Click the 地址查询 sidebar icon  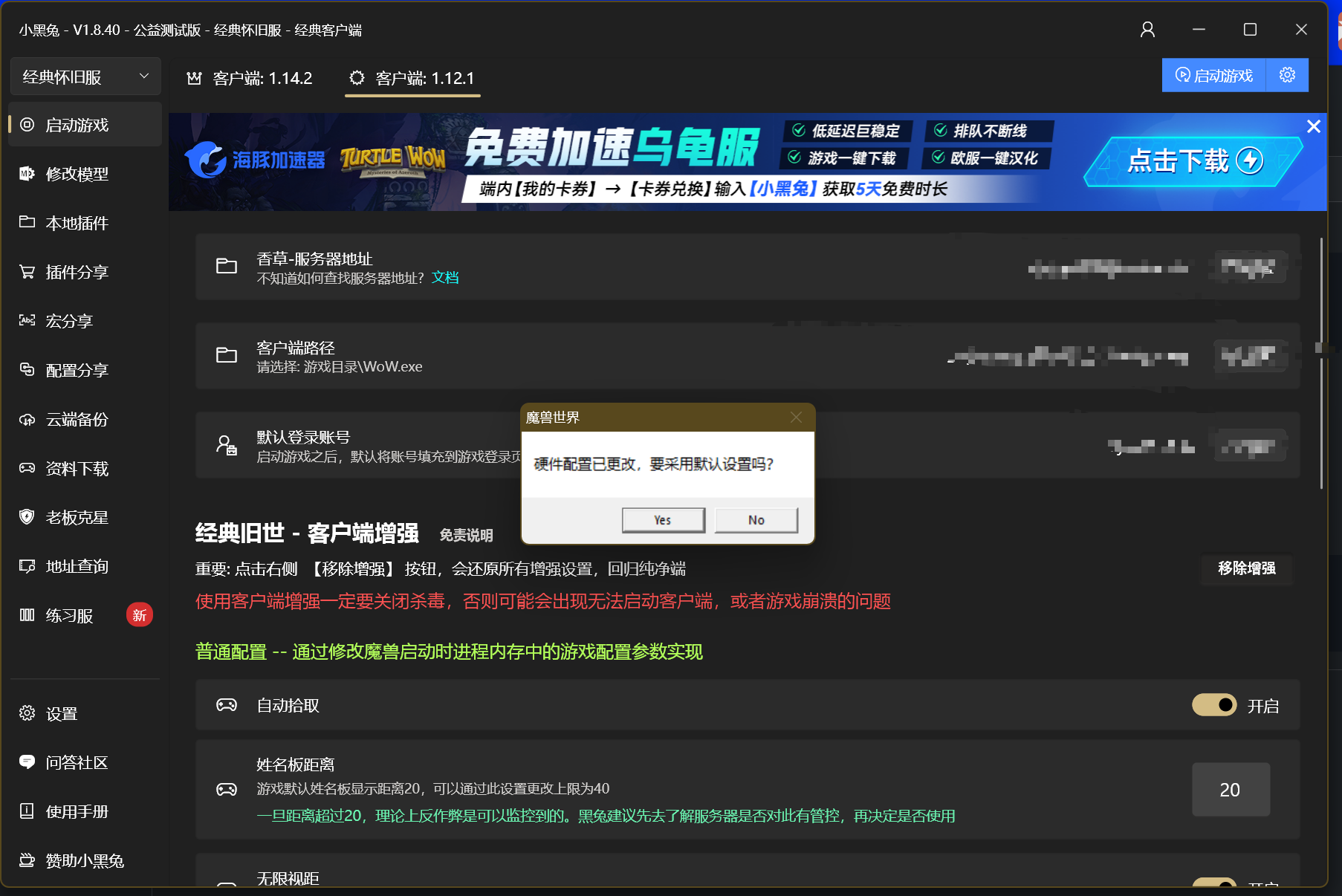click(x=27, y=566)
